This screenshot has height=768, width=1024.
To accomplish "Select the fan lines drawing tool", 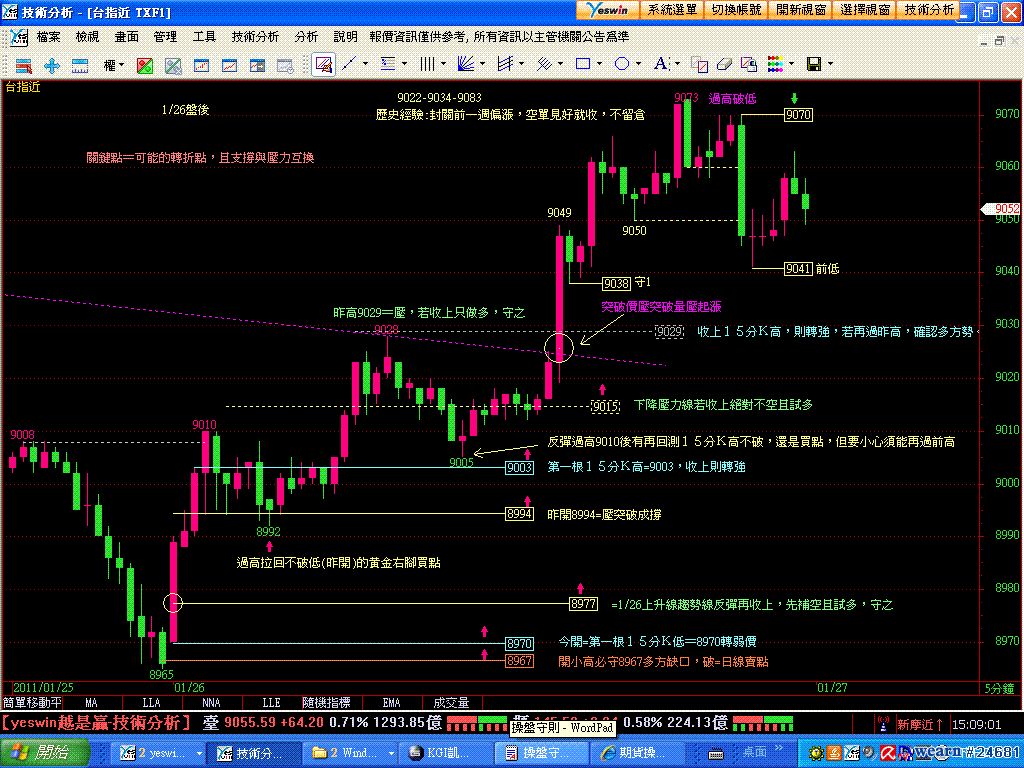I will tap(466, 63).
